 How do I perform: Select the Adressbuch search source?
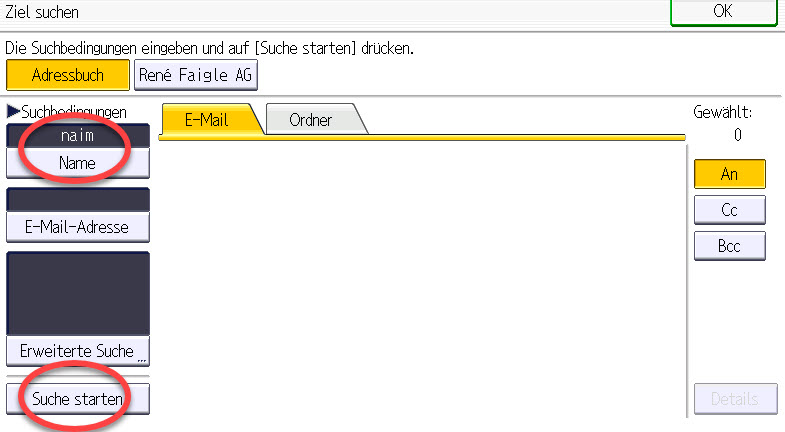point(68,75)
